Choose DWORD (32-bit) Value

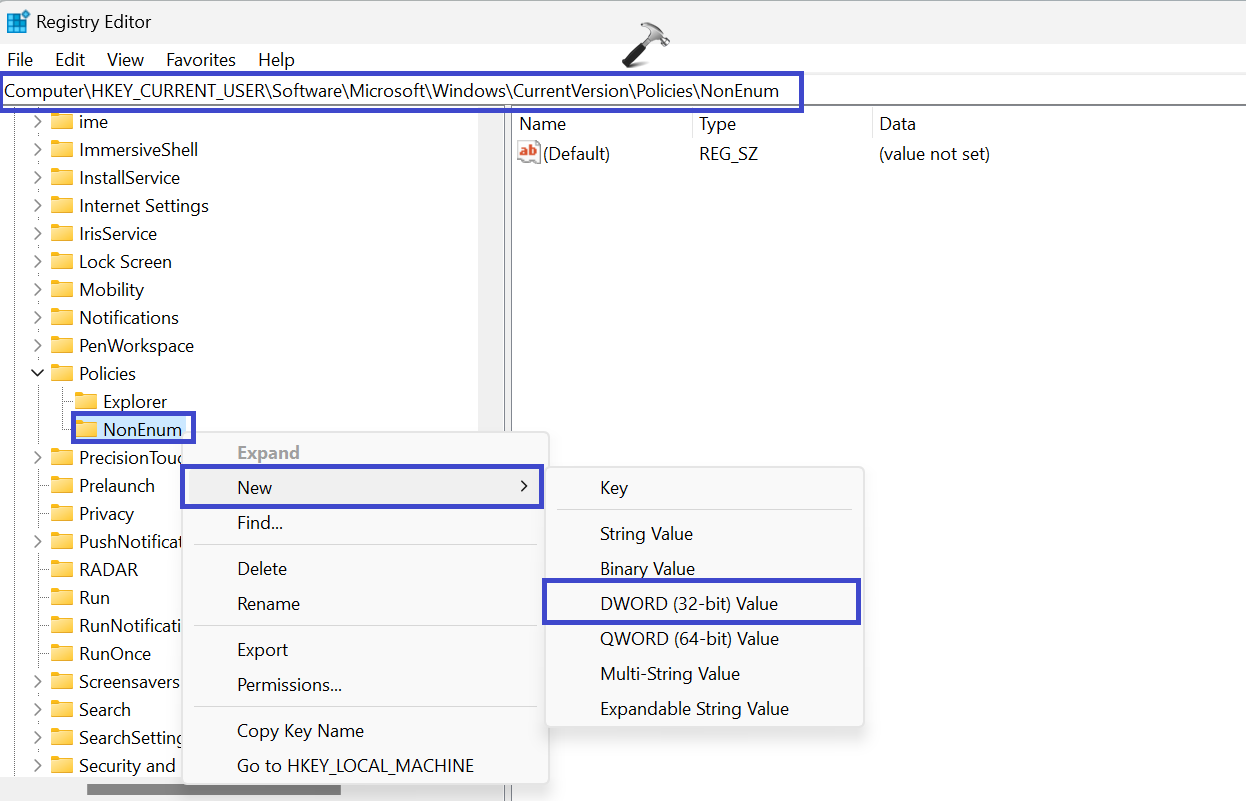[702, 603]
